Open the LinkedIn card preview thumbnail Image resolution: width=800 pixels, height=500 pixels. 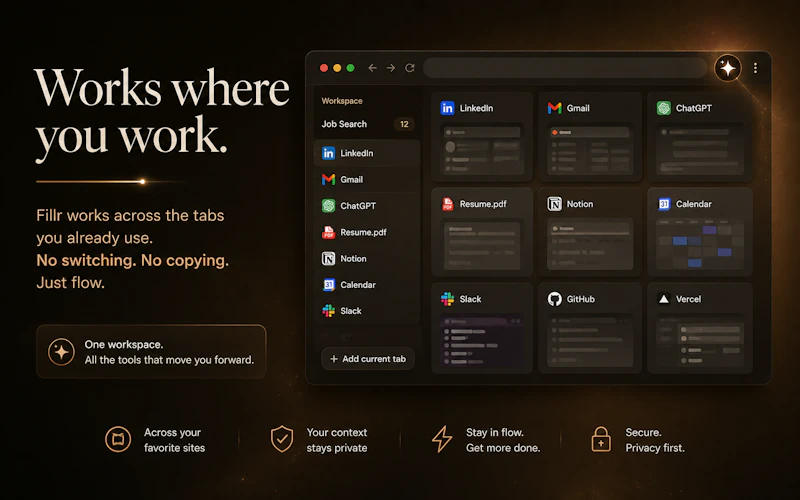pos(482,149)
